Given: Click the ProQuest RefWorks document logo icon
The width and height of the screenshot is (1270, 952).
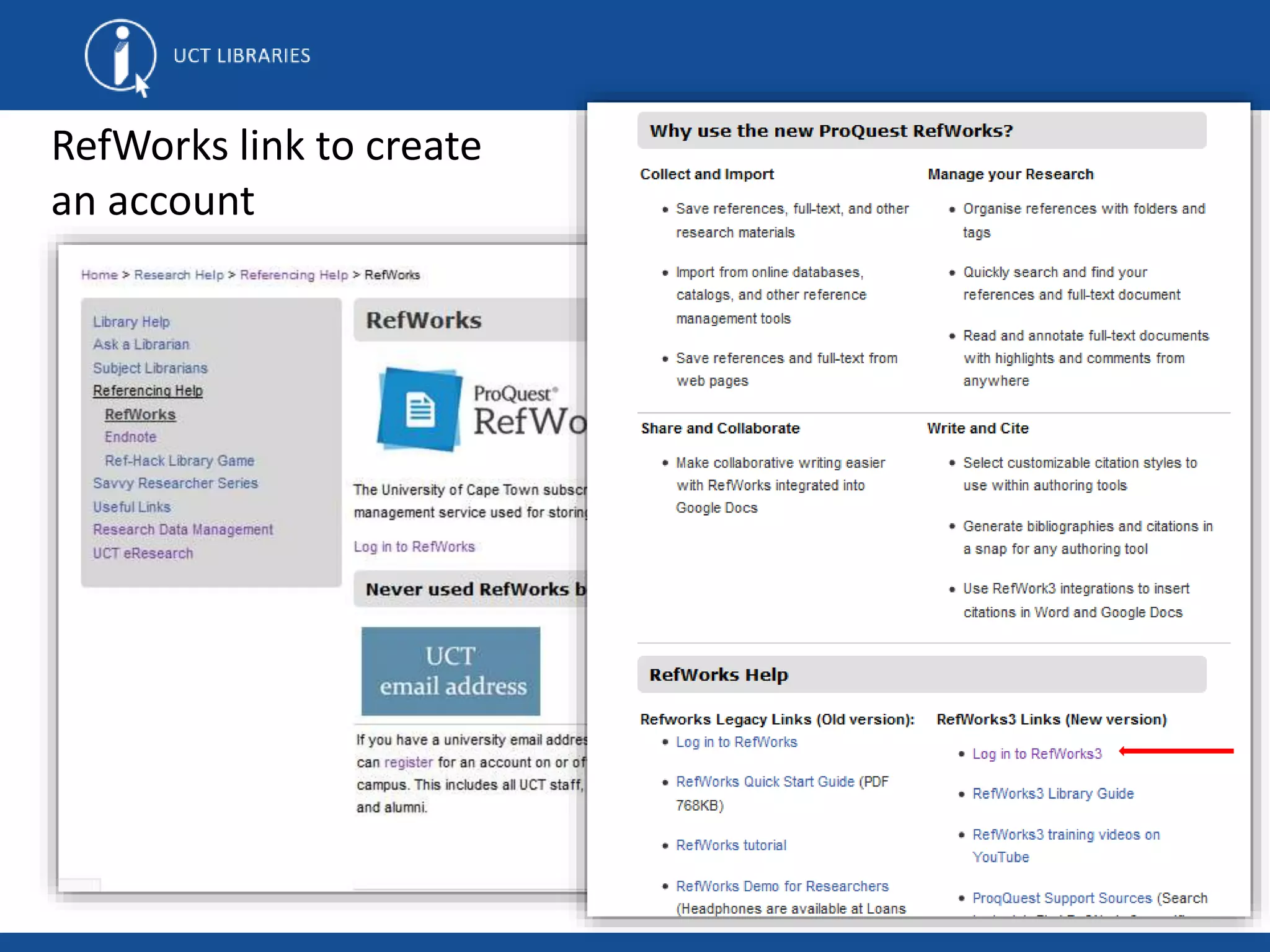Looking at the screenshot, I should coord(420,409).
